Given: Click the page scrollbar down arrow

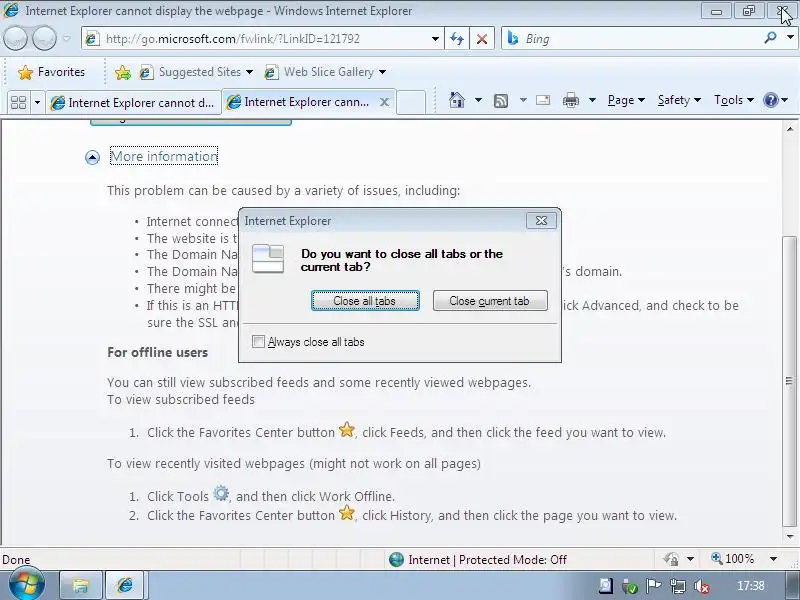Looking at the screenshot, I should (x=790, y=537).
